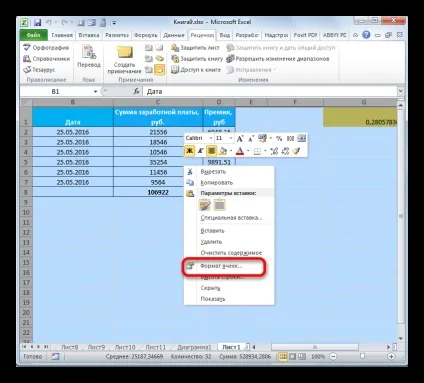Toggle center alignment in the mini toolbar
The width and height of the screenshot is (424, 383).
pos(211,151)
